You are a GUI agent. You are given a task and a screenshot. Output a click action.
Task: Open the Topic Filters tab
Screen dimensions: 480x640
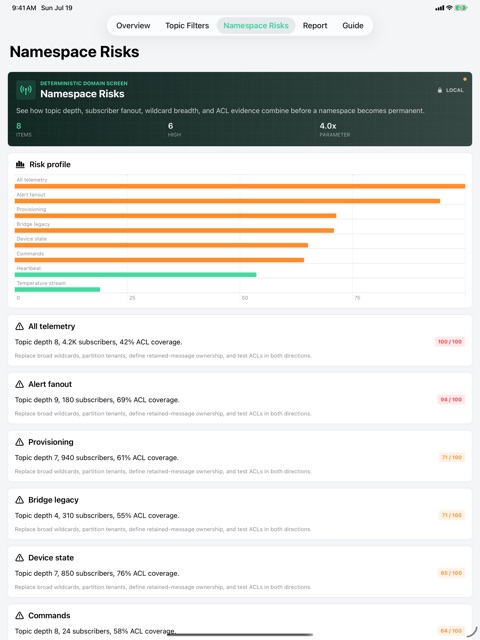tap(187, 26)
